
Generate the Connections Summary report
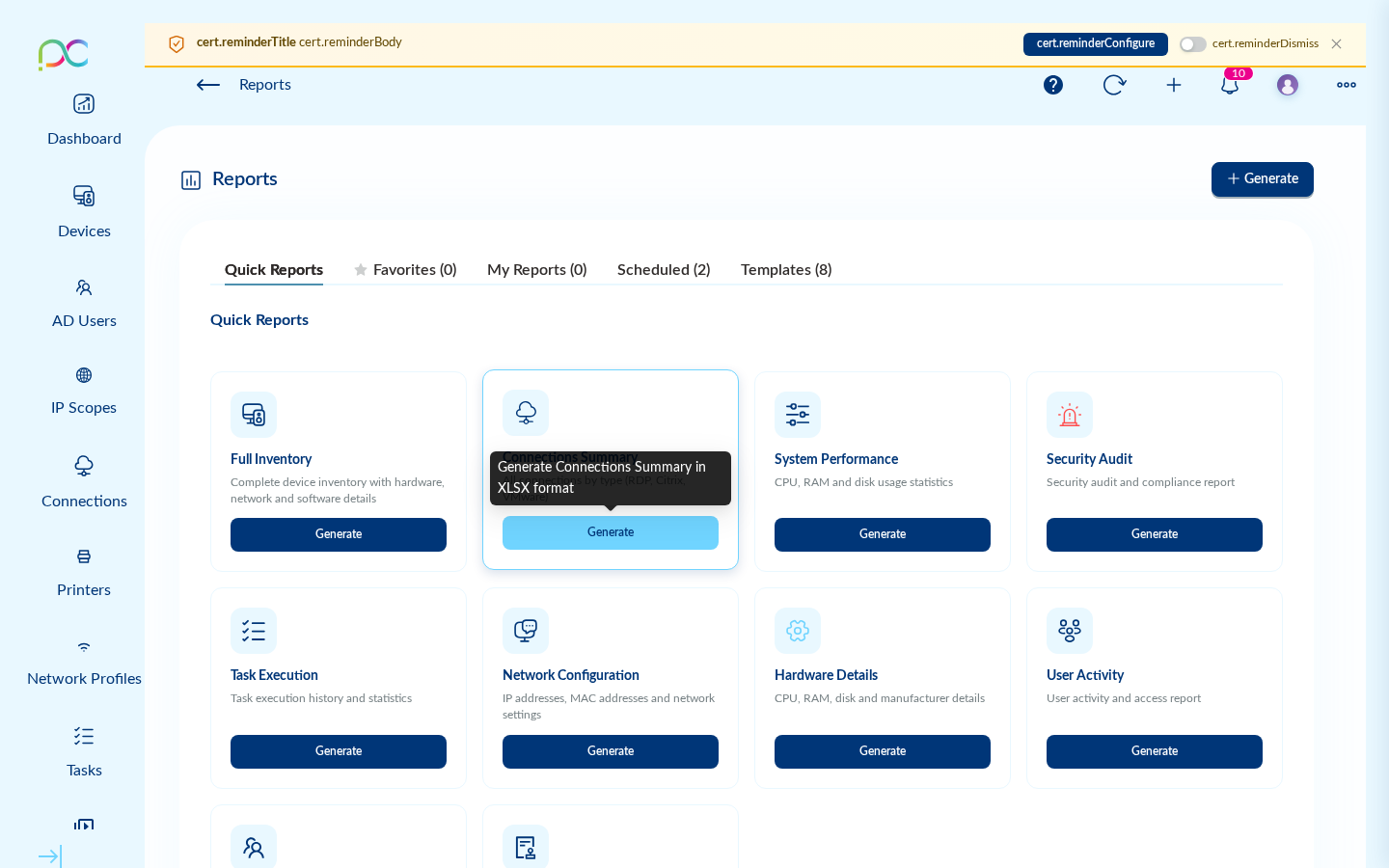(x=611, y=532)
